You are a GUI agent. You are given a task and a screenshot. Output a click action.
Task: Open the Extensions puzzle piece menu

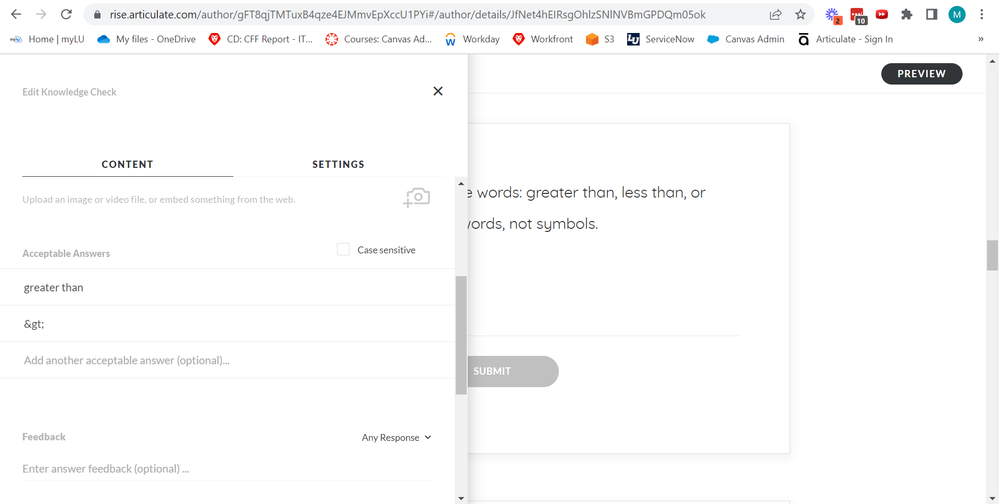pos(907,14)
